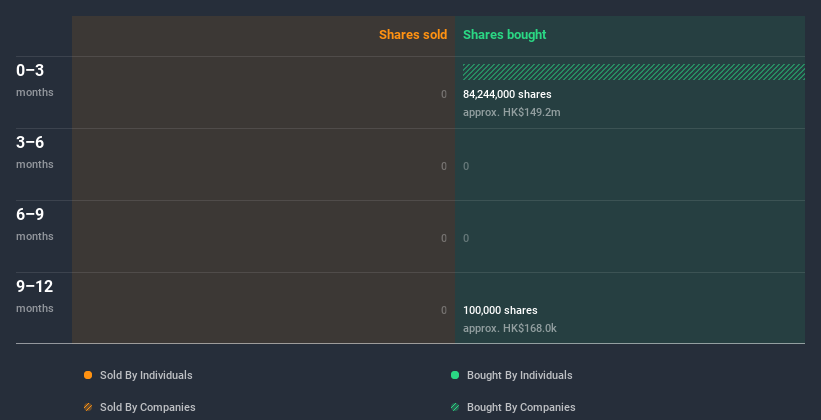Click the striped Bought By Companies legend icon

point(455,407)
